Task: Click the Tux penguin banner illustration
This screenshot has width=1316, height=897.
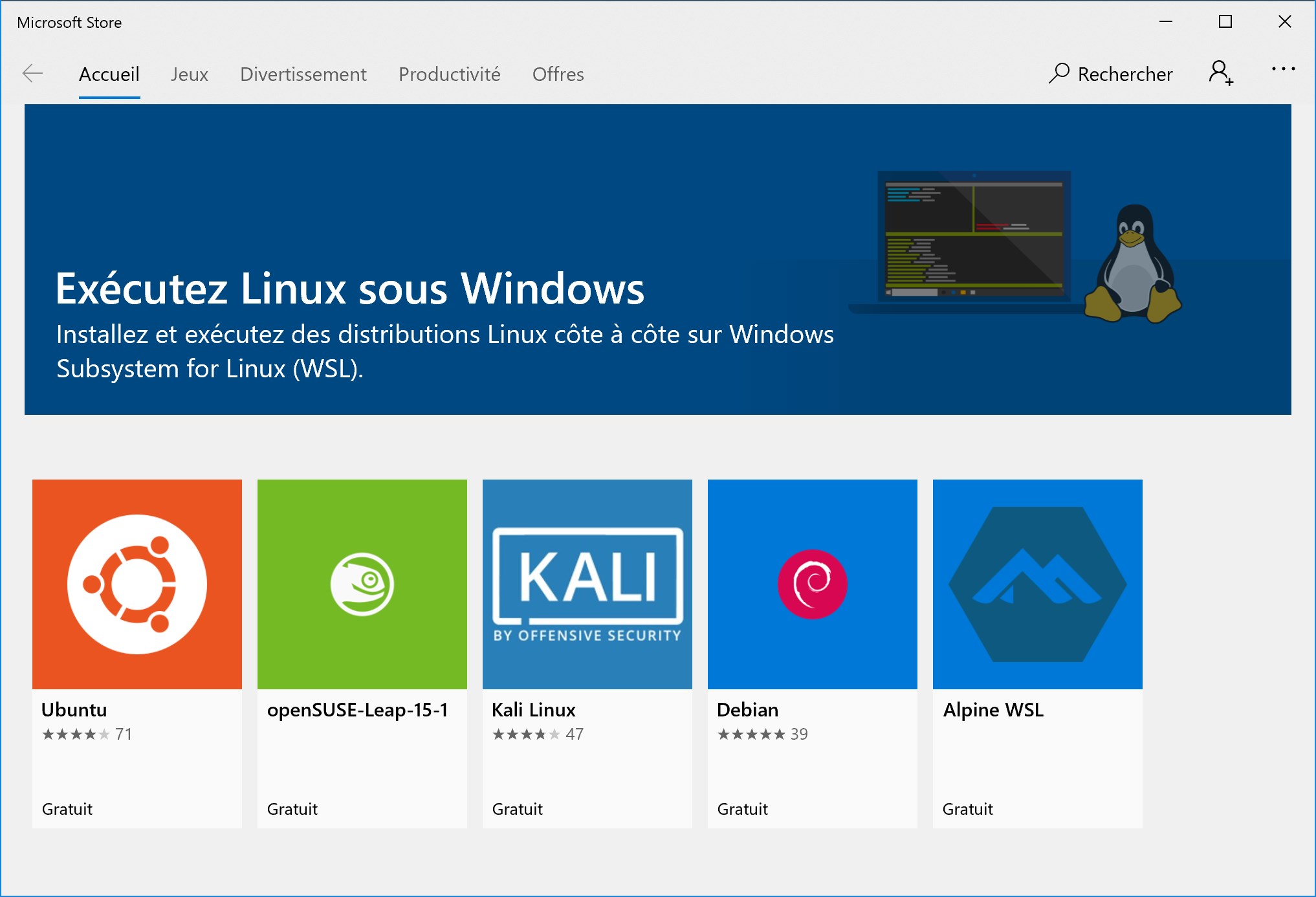Action: pyautogui.click(x=1133, y=264)
